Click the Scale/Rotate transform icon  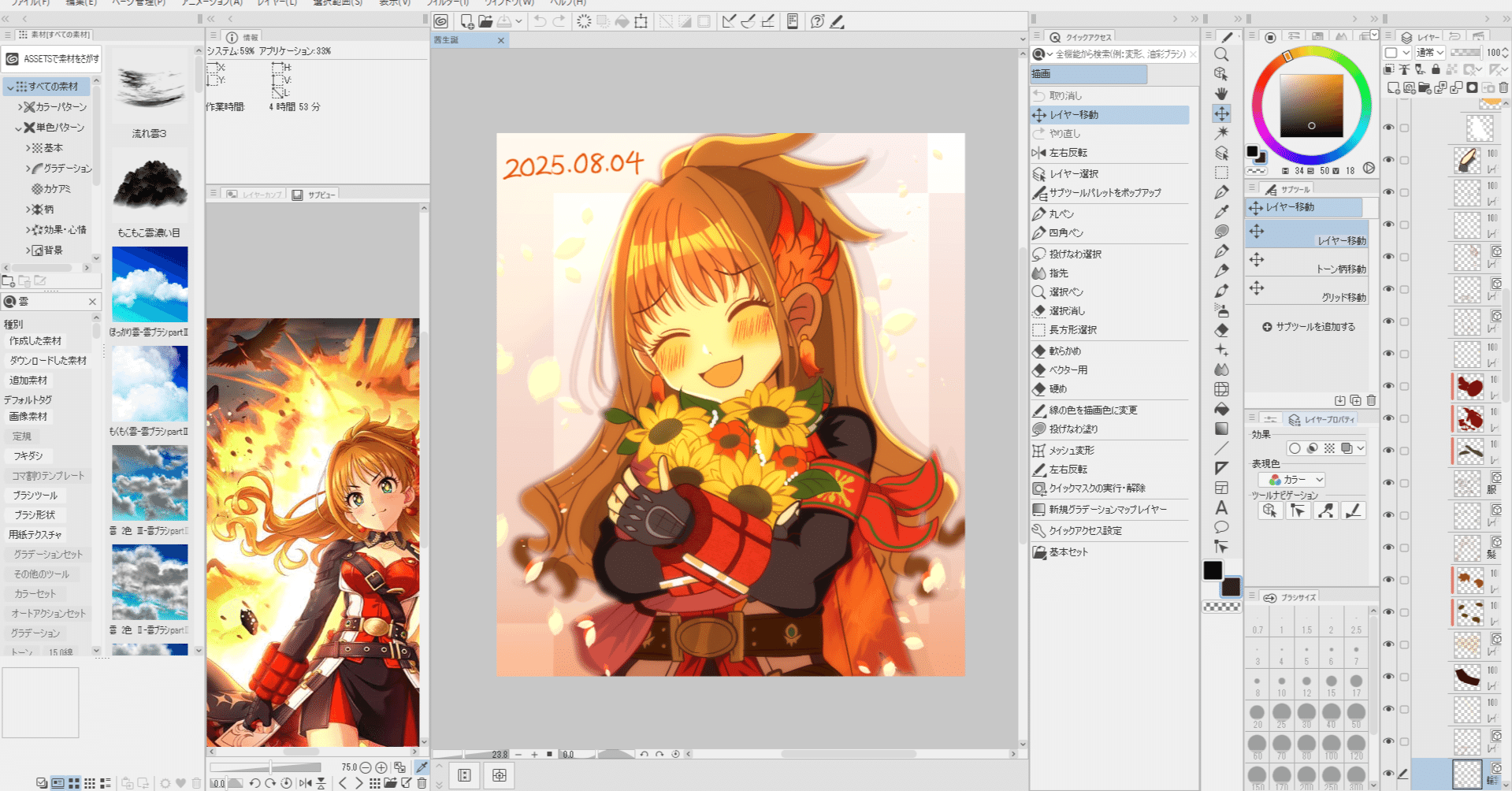[641, 21]
